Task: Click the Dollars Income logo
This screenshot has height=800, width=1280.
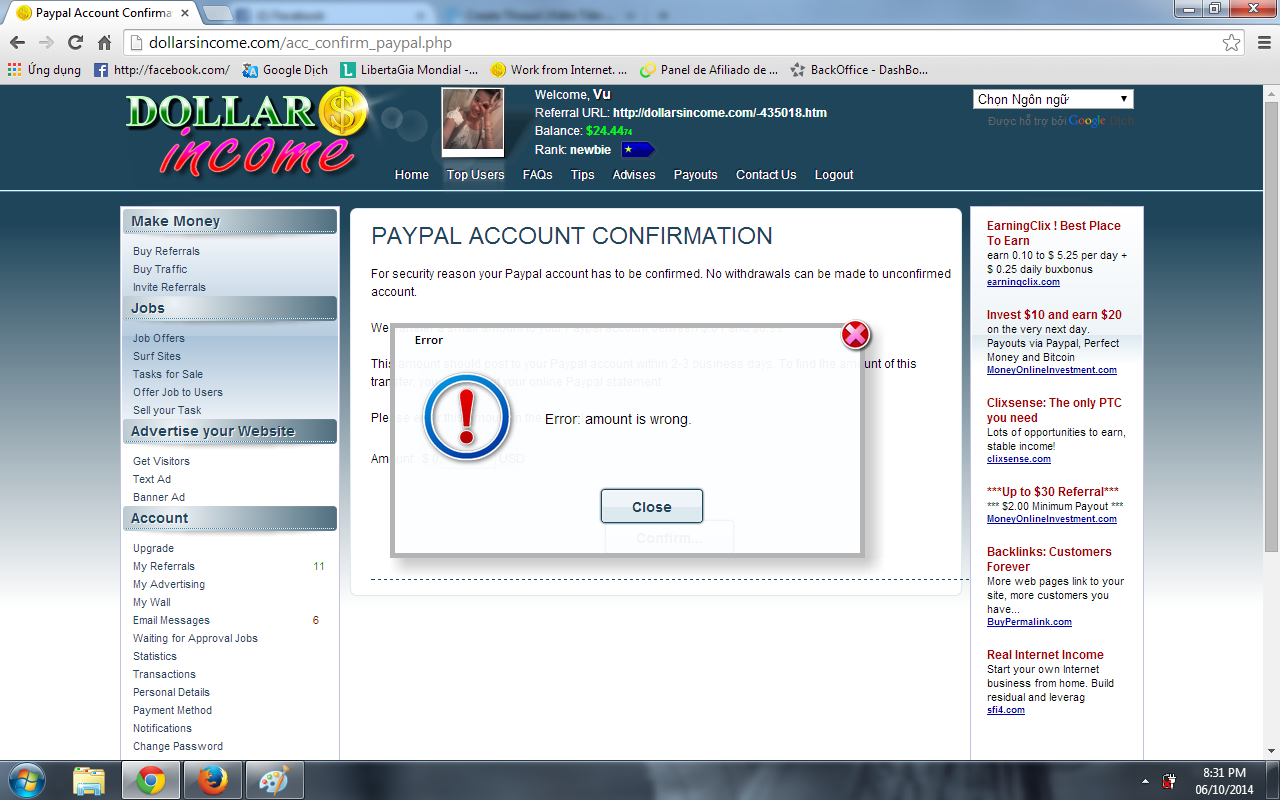Action: (x=246, y=135)
